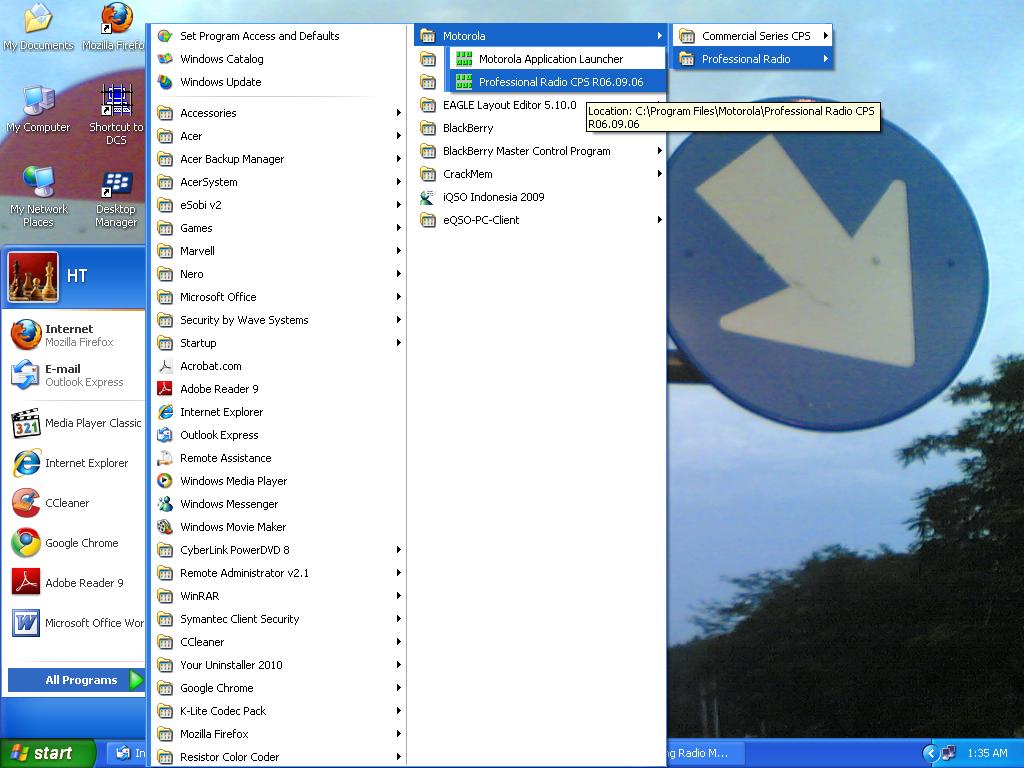Open My Computer desktop icon
Image resolution: width=1024 pixels, height=768 pixels.
[38, 110]
